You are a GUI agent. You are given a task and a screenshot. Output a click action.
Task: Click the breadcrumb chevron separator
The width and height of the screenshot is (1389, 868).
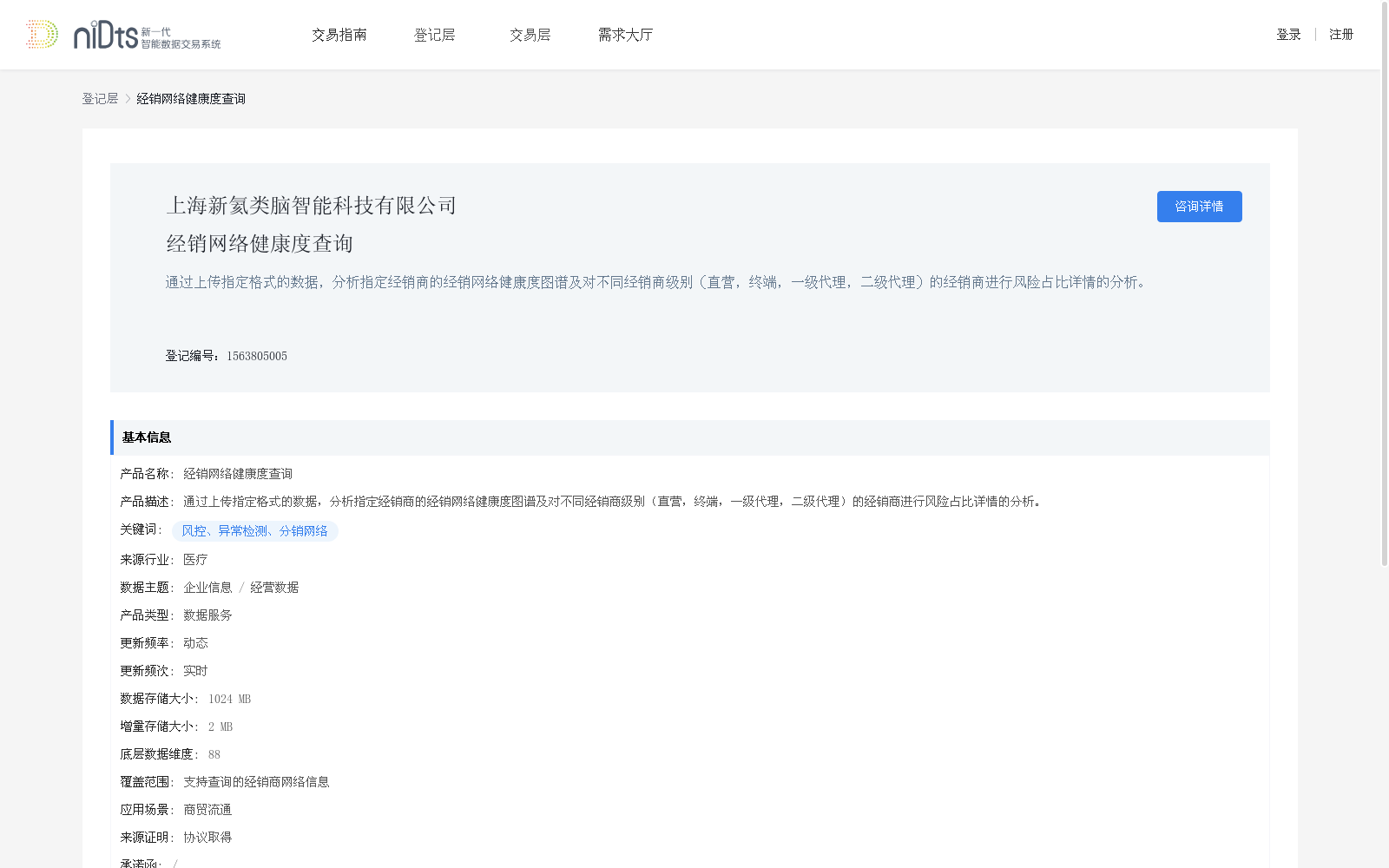(128, 99)
